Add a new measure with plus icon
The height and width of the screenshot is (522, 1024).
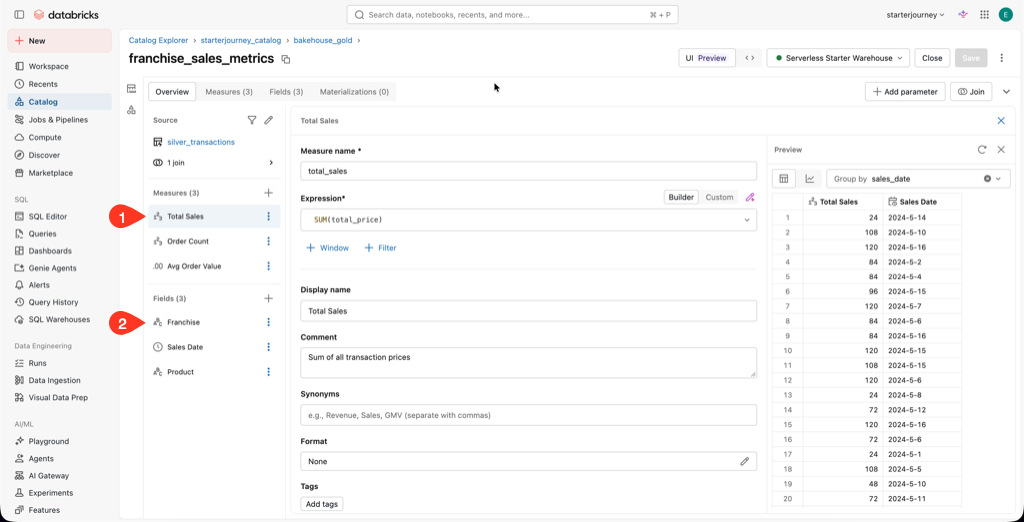tap(268, 193)
